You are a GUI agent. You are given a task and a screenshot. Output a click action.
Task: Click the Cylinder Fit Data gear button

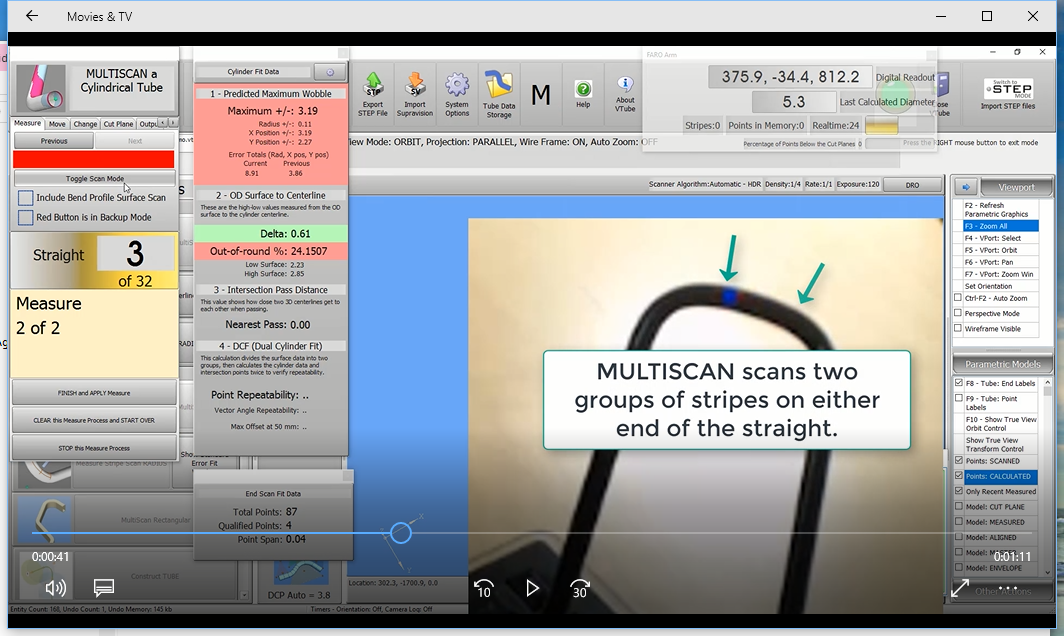click(x=330, y=72)
